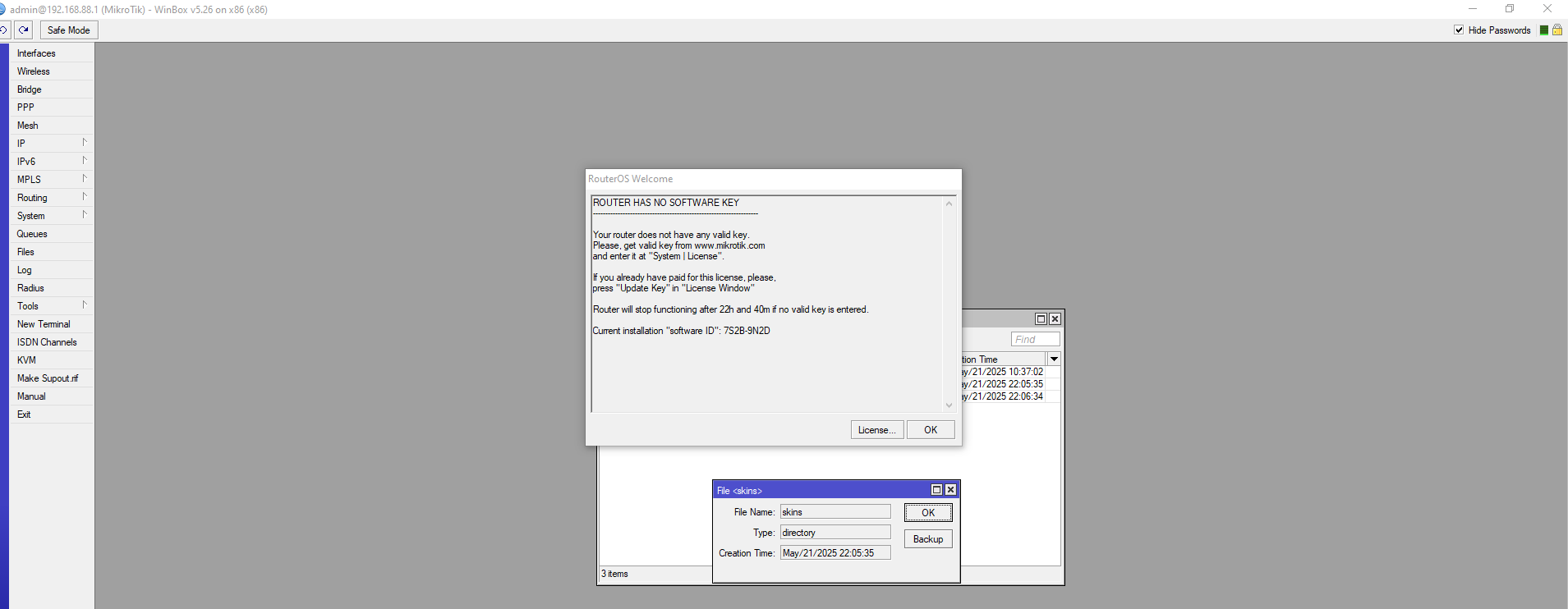Expand the IPv6 submenu arrow

point(84,161)
